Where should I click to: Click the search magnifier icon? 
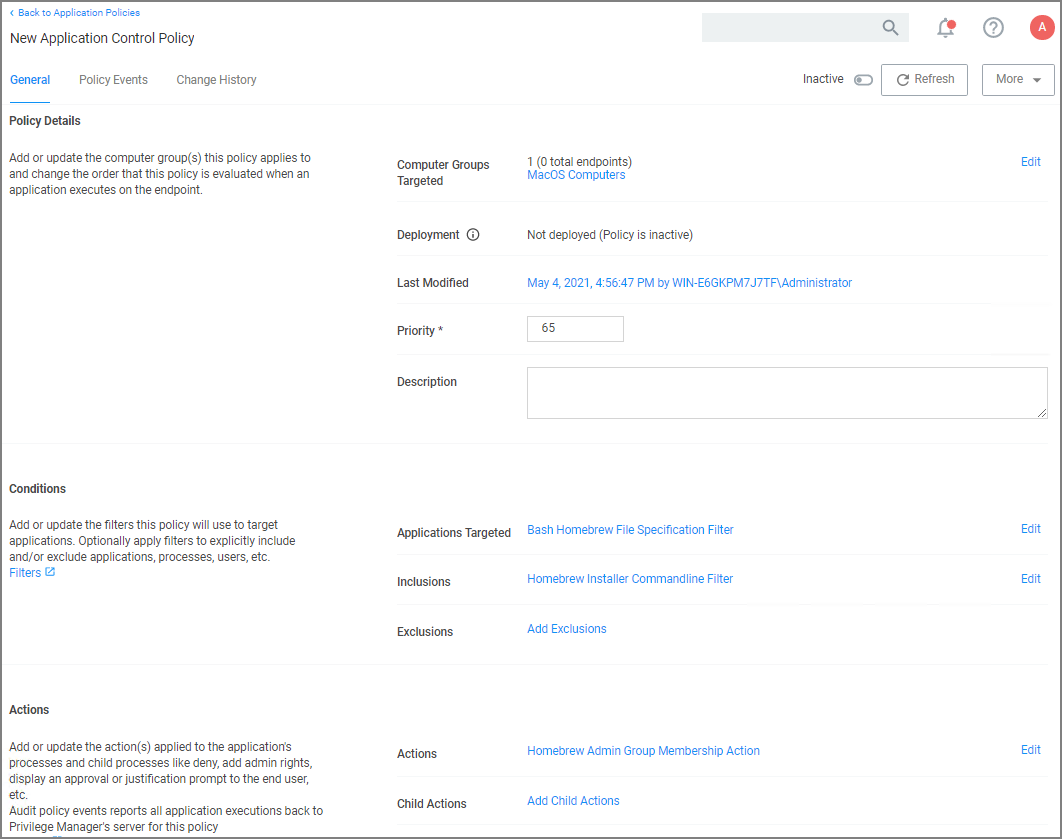890,28
